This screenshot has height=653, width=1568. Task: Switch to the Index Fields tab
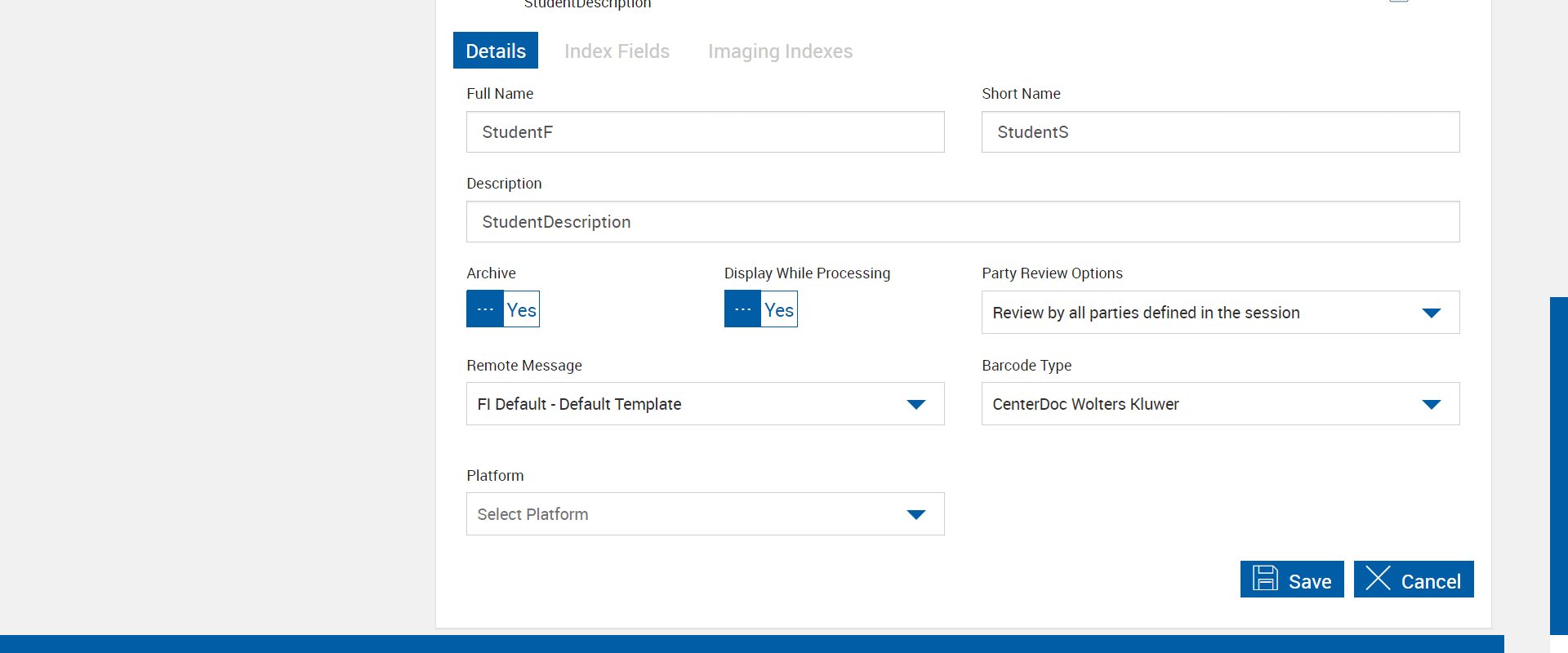(617, 51)
